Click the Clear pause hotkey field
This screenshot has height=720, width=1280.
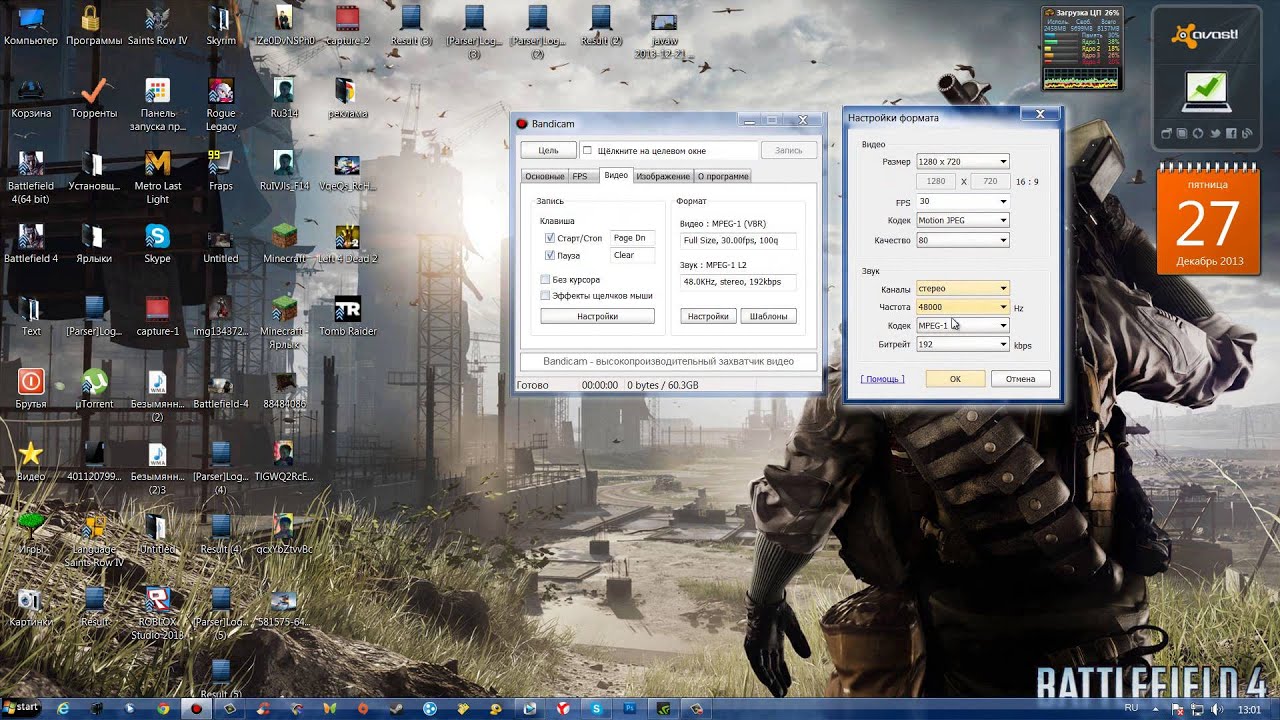(632, 255)
